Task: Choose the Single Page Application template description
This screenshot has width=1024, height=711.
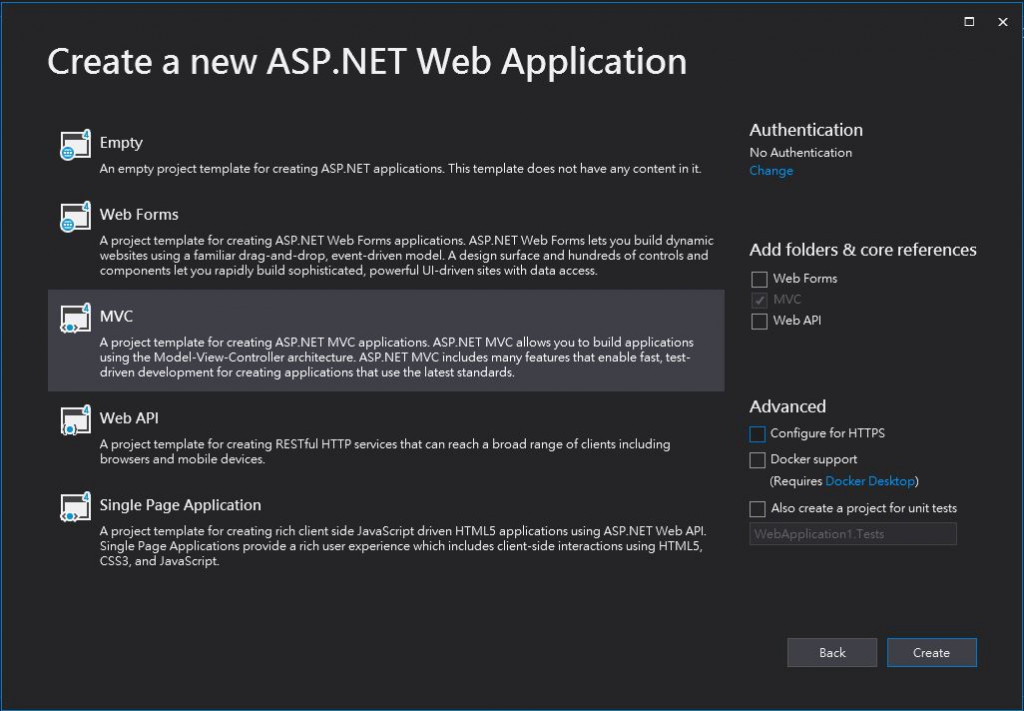Action: [x=400, y=547]
